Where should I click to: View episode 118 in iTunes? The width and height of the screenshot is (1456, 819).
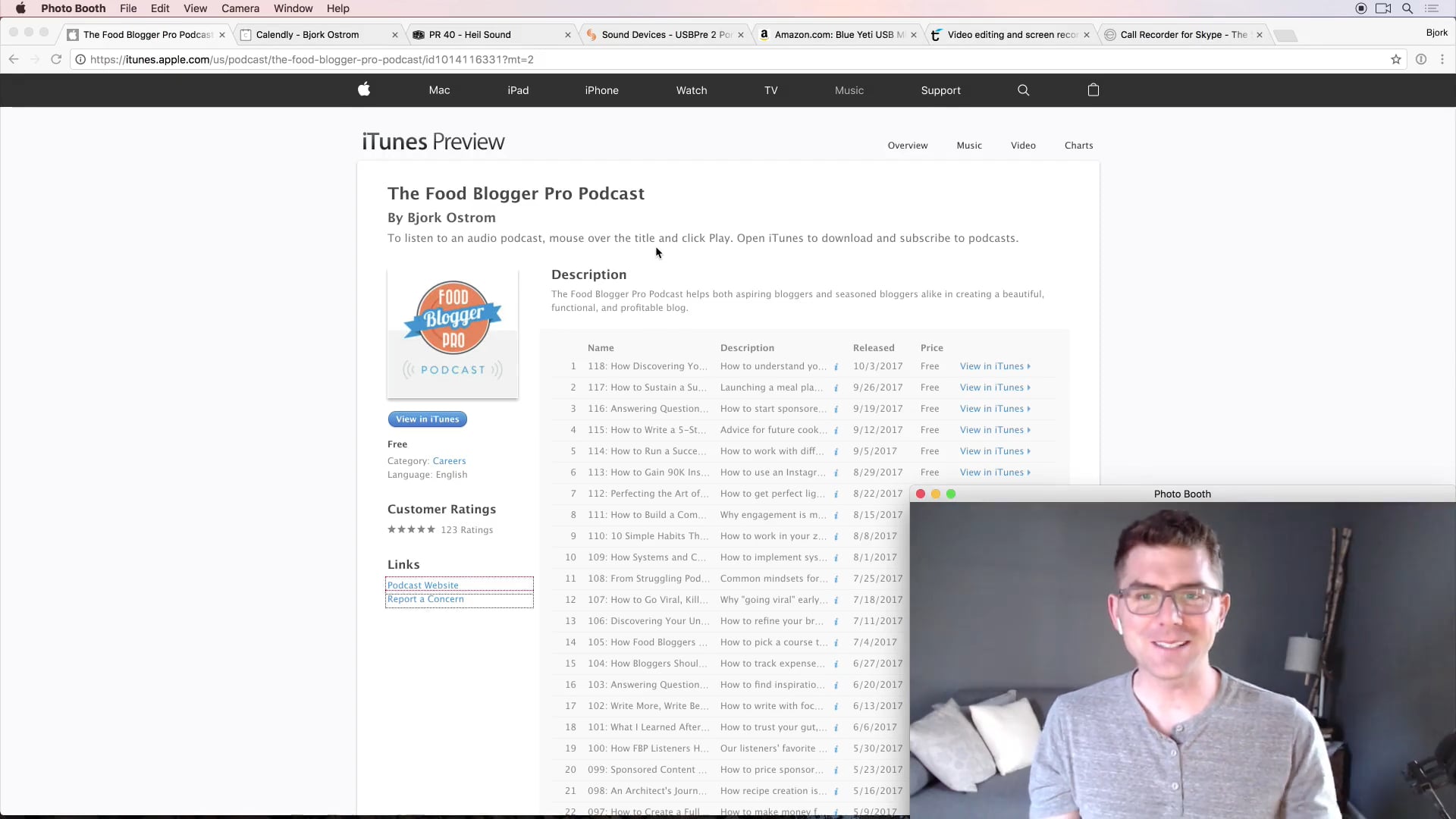pos(995,366)
